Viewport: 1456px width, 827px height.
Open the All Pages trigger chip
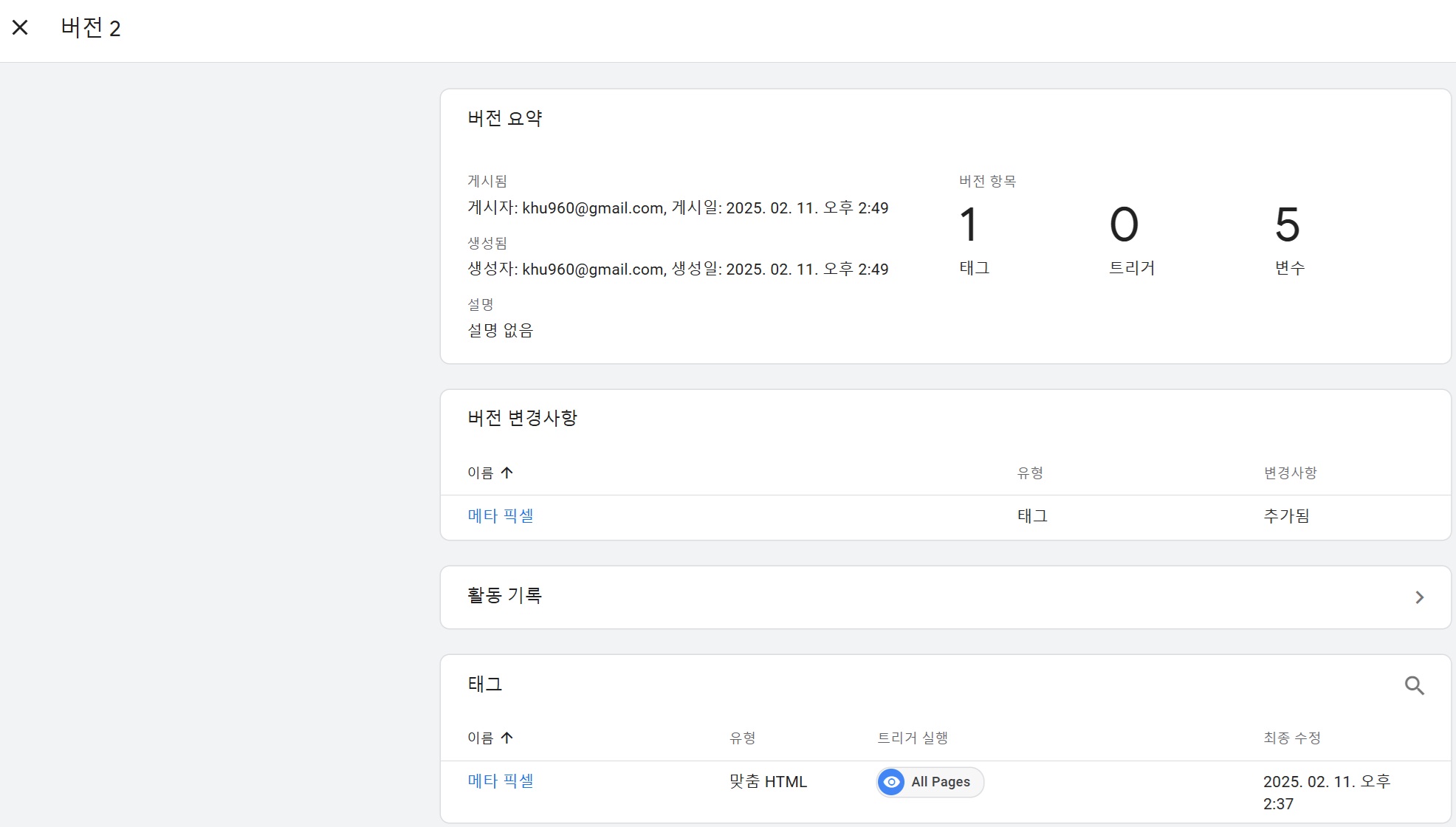pyautogui.click(x=930, y=782)
